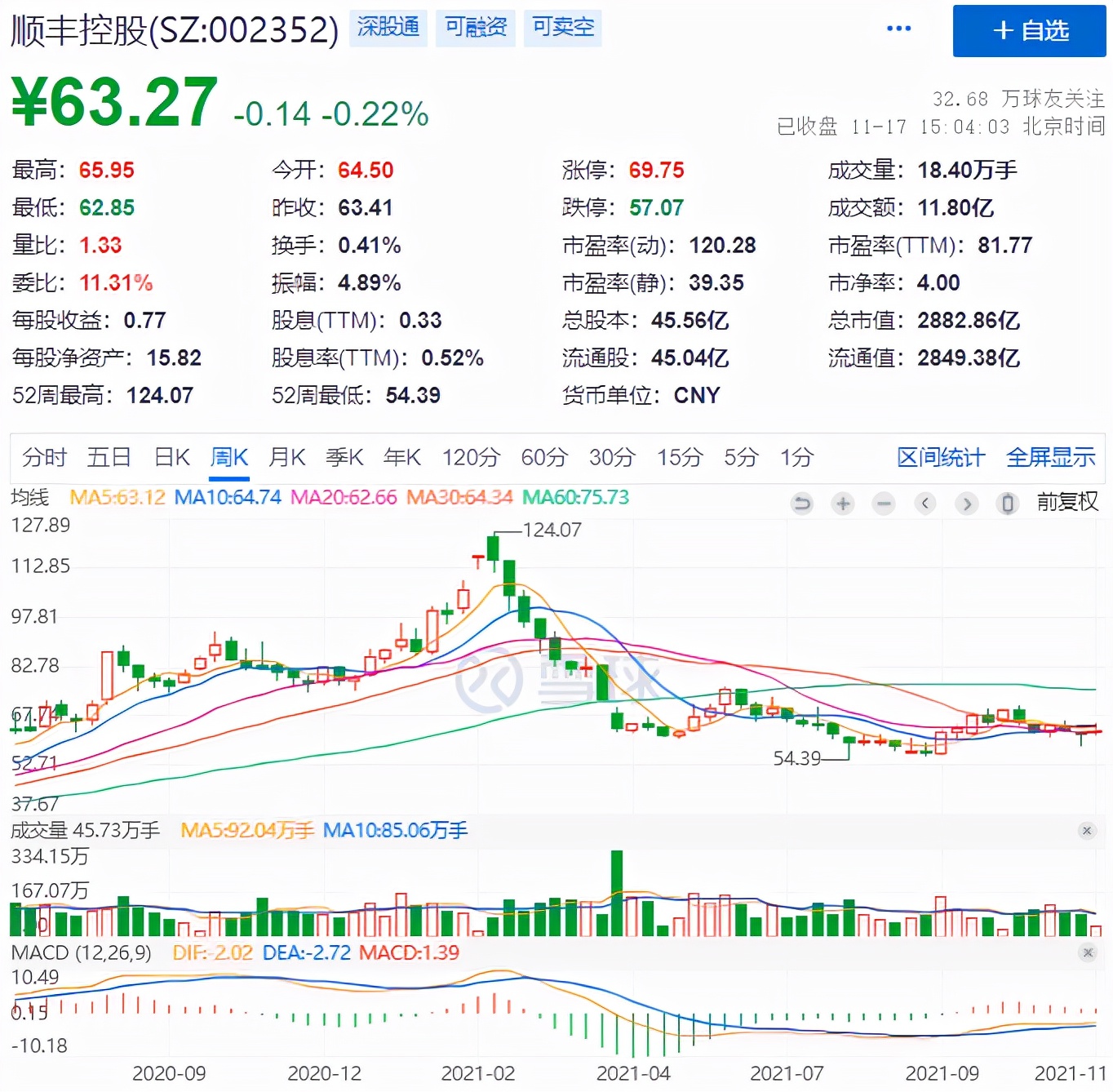Select the chart zoom out icon
Screen dimensions: 1113x1092
883,504
